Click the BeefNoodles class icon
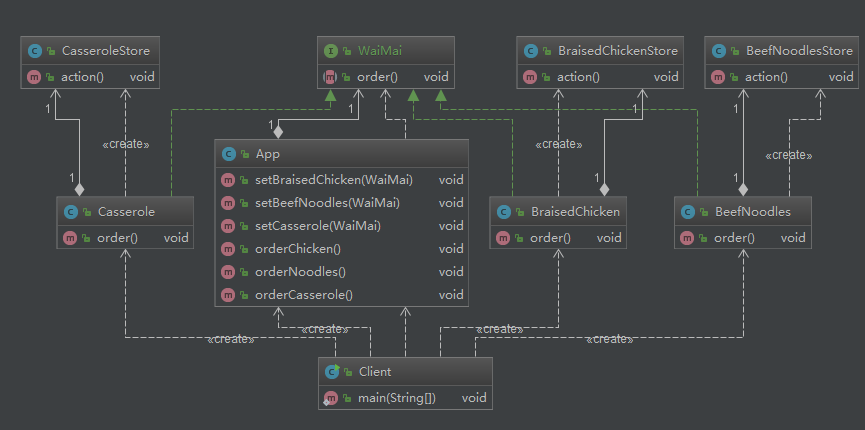 coord(688,212)
